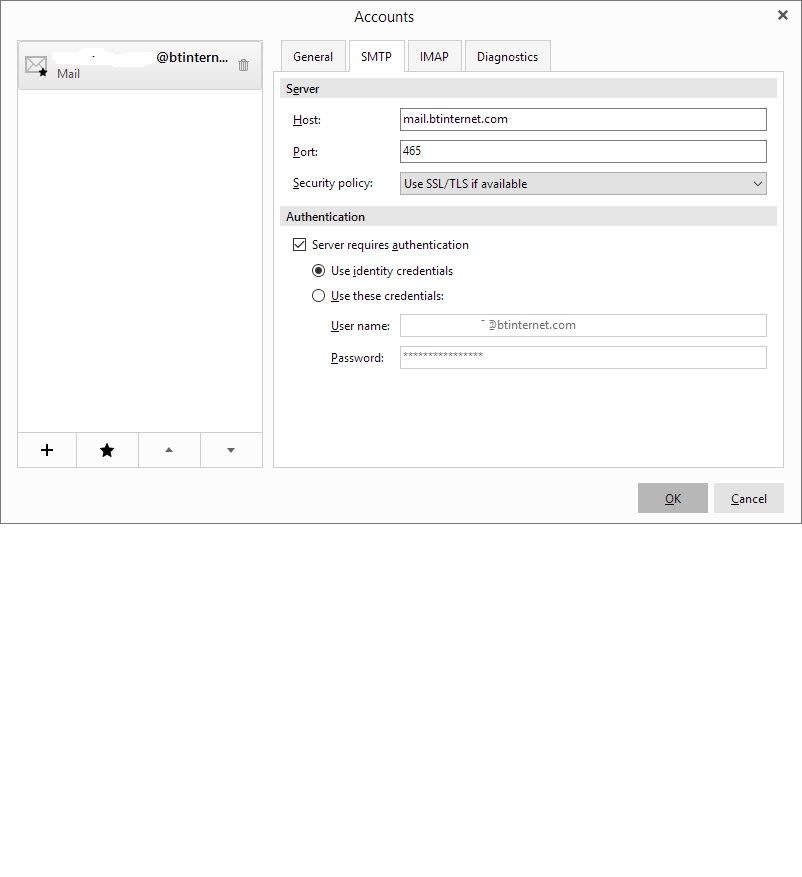
Task: Move account down in list
Action: point(231,450)
